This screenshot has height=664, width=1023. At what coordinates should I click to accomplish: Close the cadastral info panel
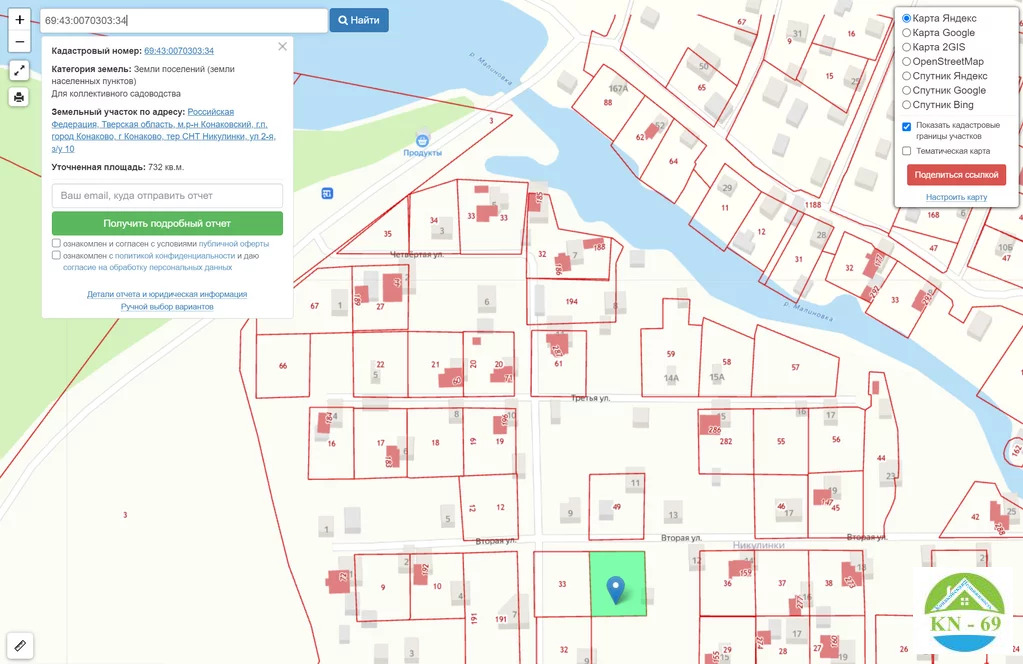282,46
